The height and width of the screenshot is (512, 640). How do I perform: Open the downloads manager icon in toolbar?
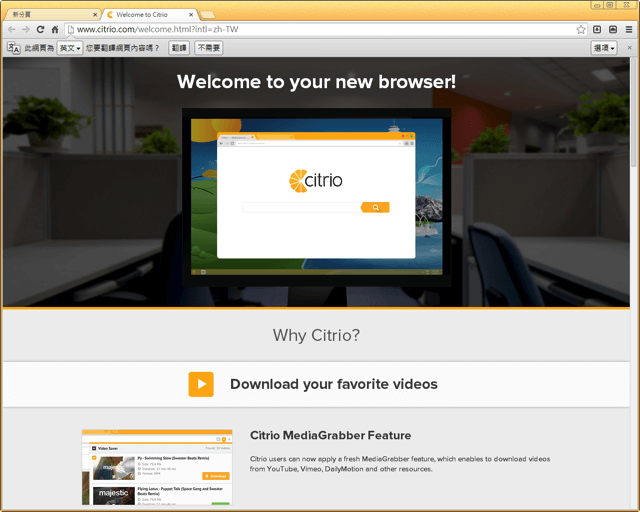click(597, 29)
